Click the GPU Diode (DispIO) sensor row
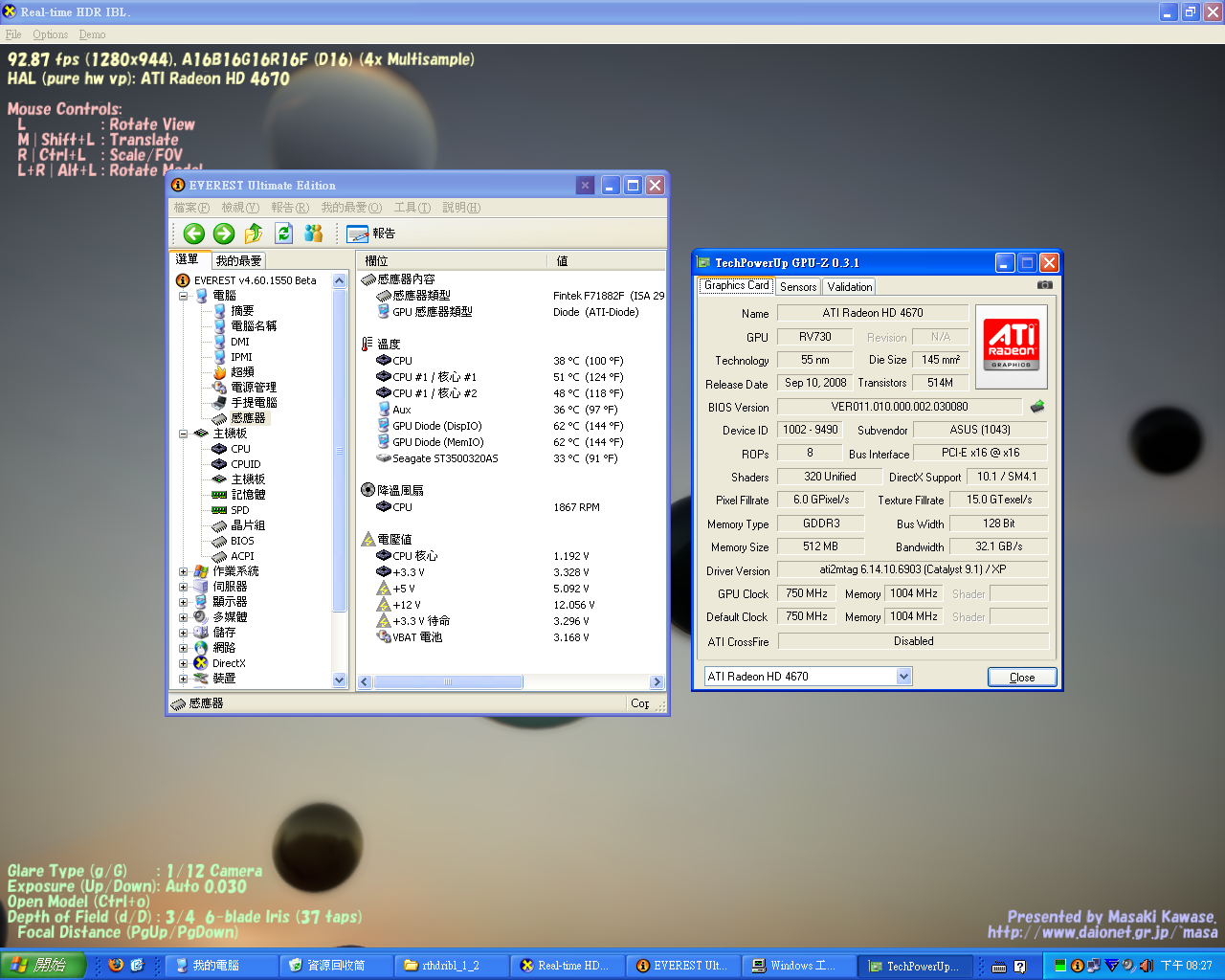The width and height of the screenshot is (1225, 980). 512,426
